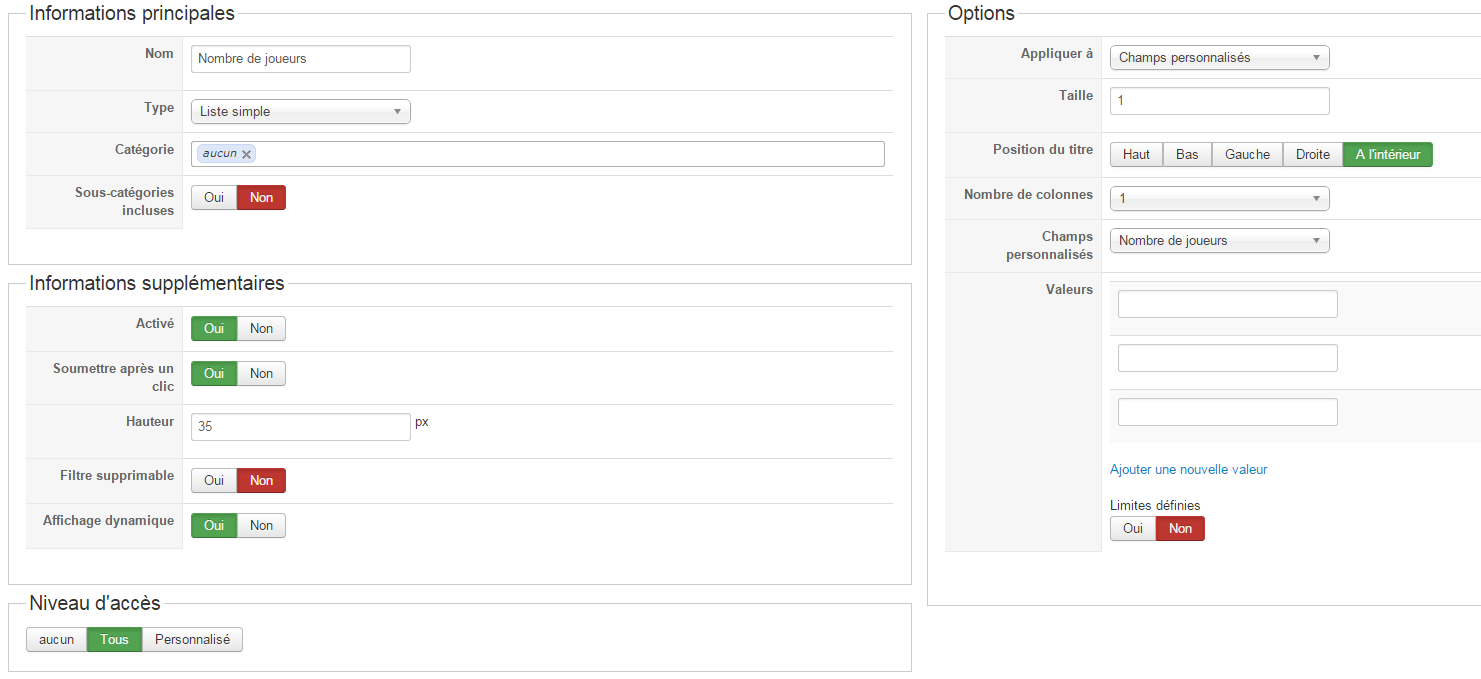Set 'Sous-catégories incluses' to Oui
The height and width of the screenshot is (679, 1481).
214,198
